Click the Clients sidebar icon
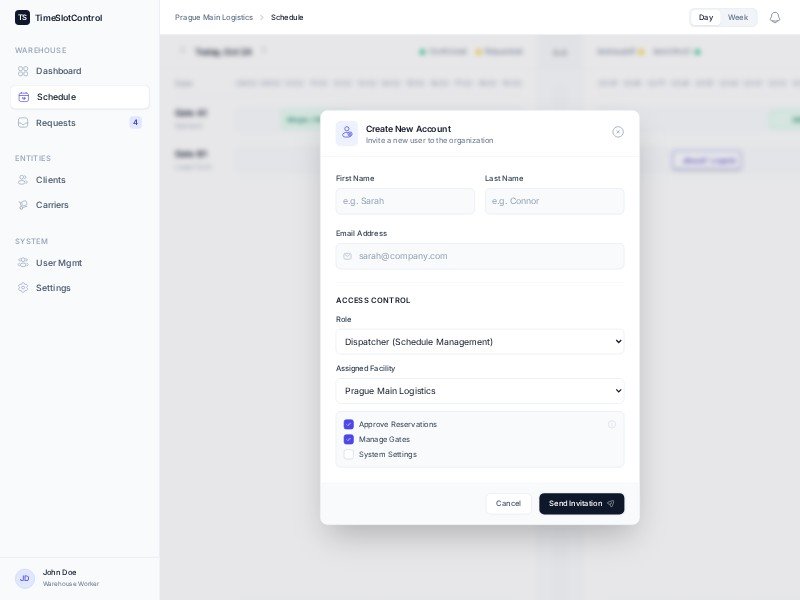This screenshot has height=600, width=800. click(x=23, y=180)
